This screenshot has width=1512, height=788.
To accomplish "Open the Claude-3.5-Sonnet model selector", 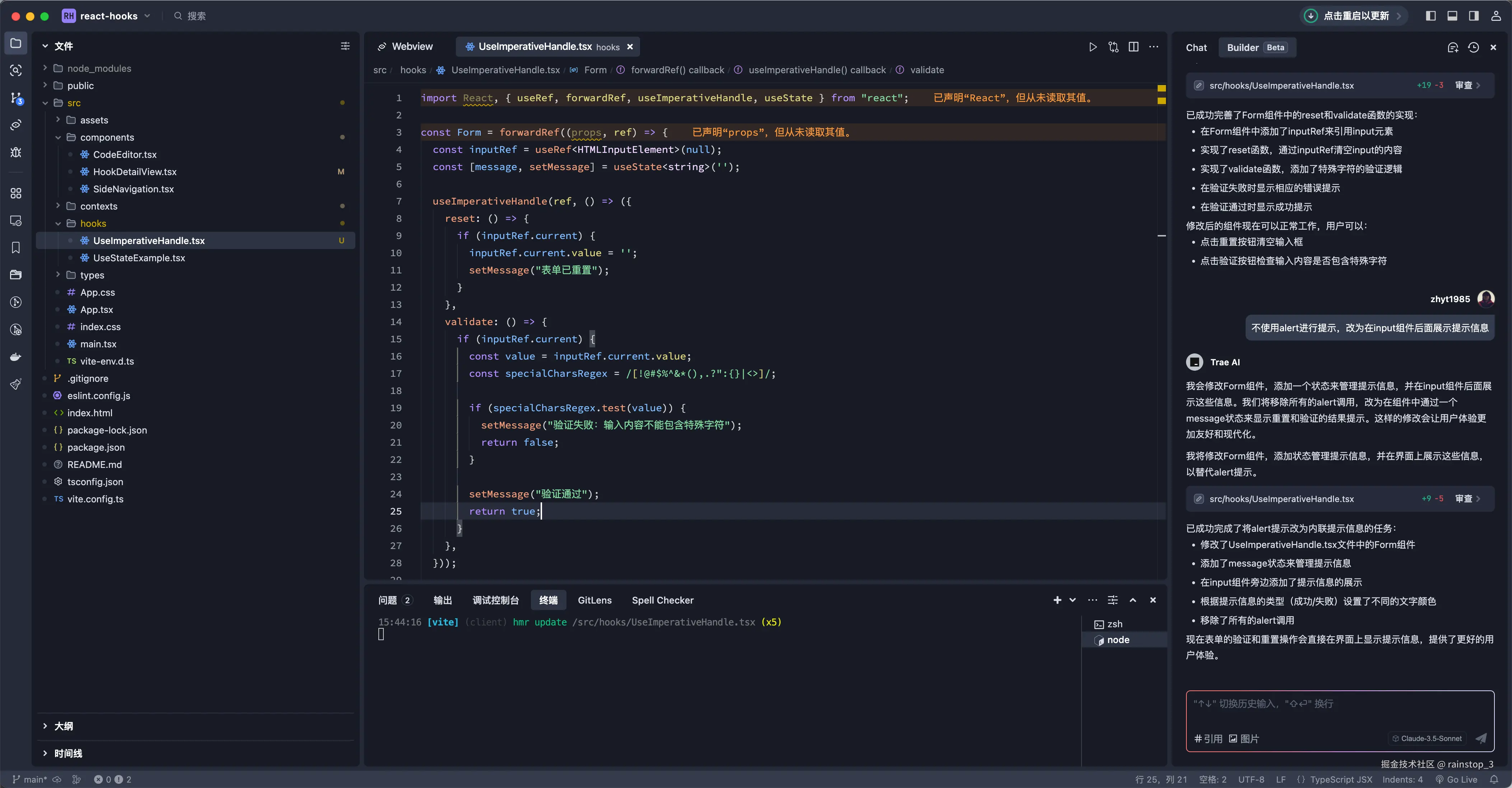I will [1428, 738].
